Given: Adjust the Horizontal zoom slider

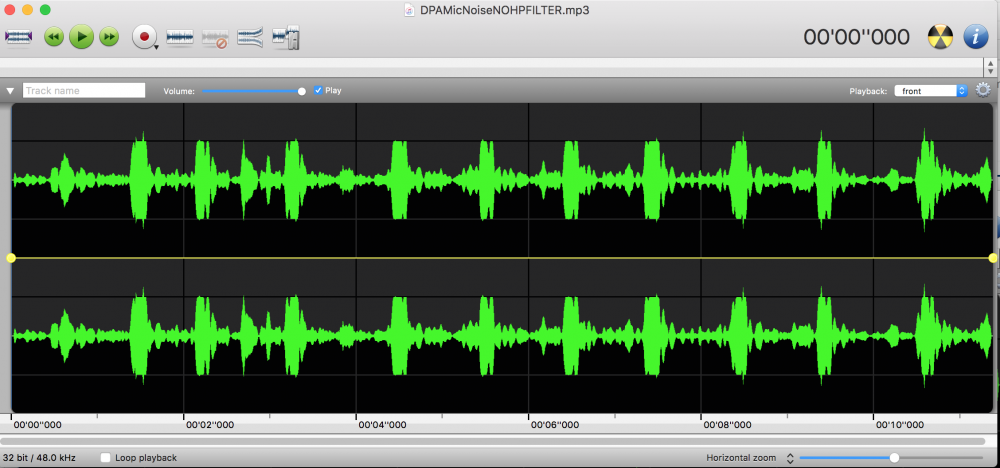Looking at the screenshot, I should tap(891, 458).
